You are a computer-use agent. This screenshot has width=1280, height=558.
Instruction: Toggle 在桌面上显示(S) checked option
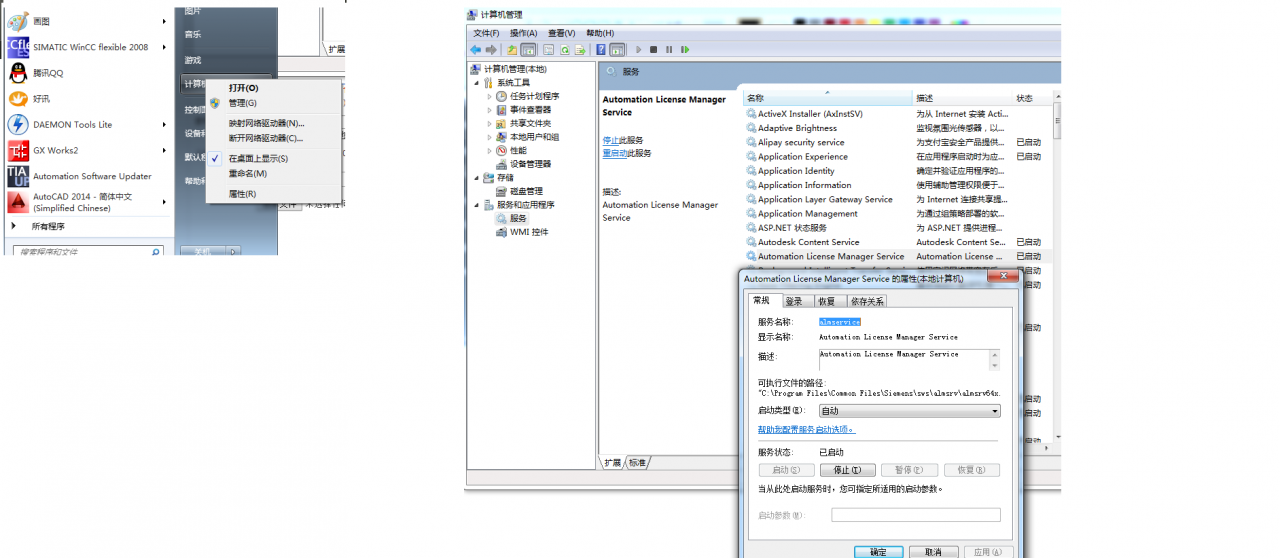point(258,158)
